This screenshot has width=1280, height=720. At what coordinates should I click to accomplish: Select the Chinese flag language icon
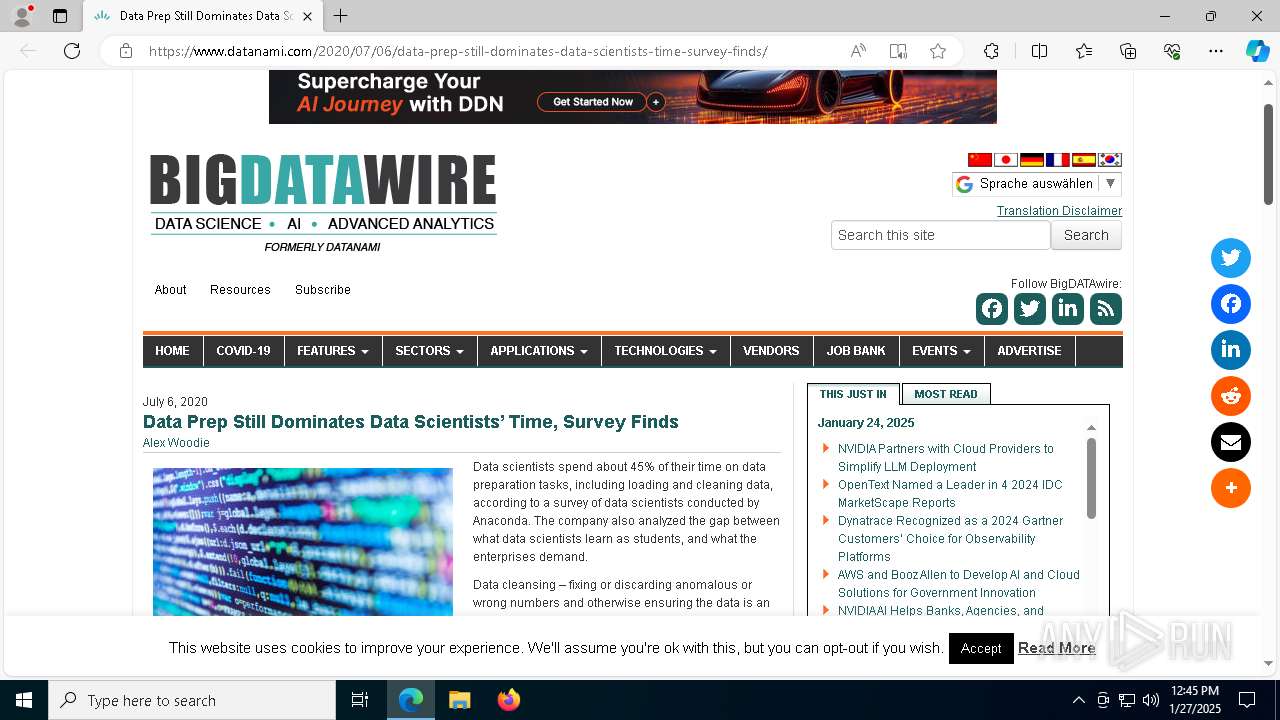[980, 160]
